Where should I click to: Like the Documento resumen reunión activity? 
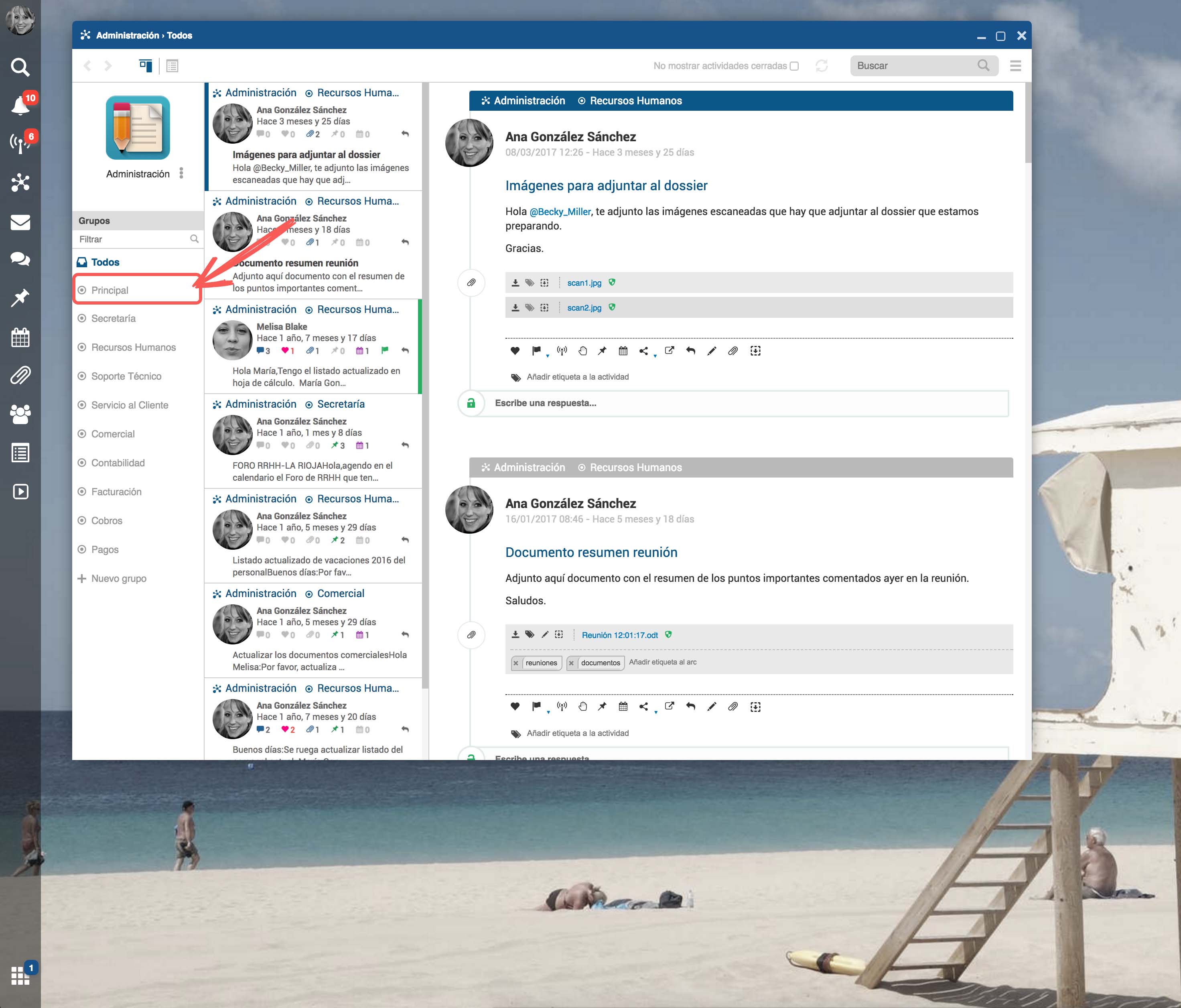coord(515,707)
